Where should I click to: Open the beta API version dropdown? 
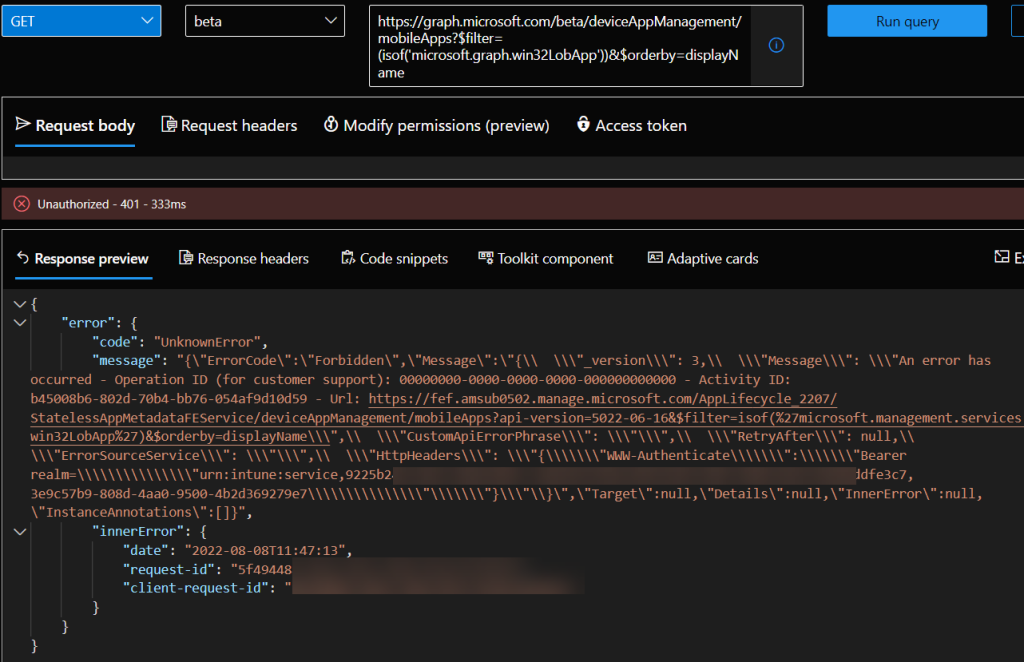264,21
